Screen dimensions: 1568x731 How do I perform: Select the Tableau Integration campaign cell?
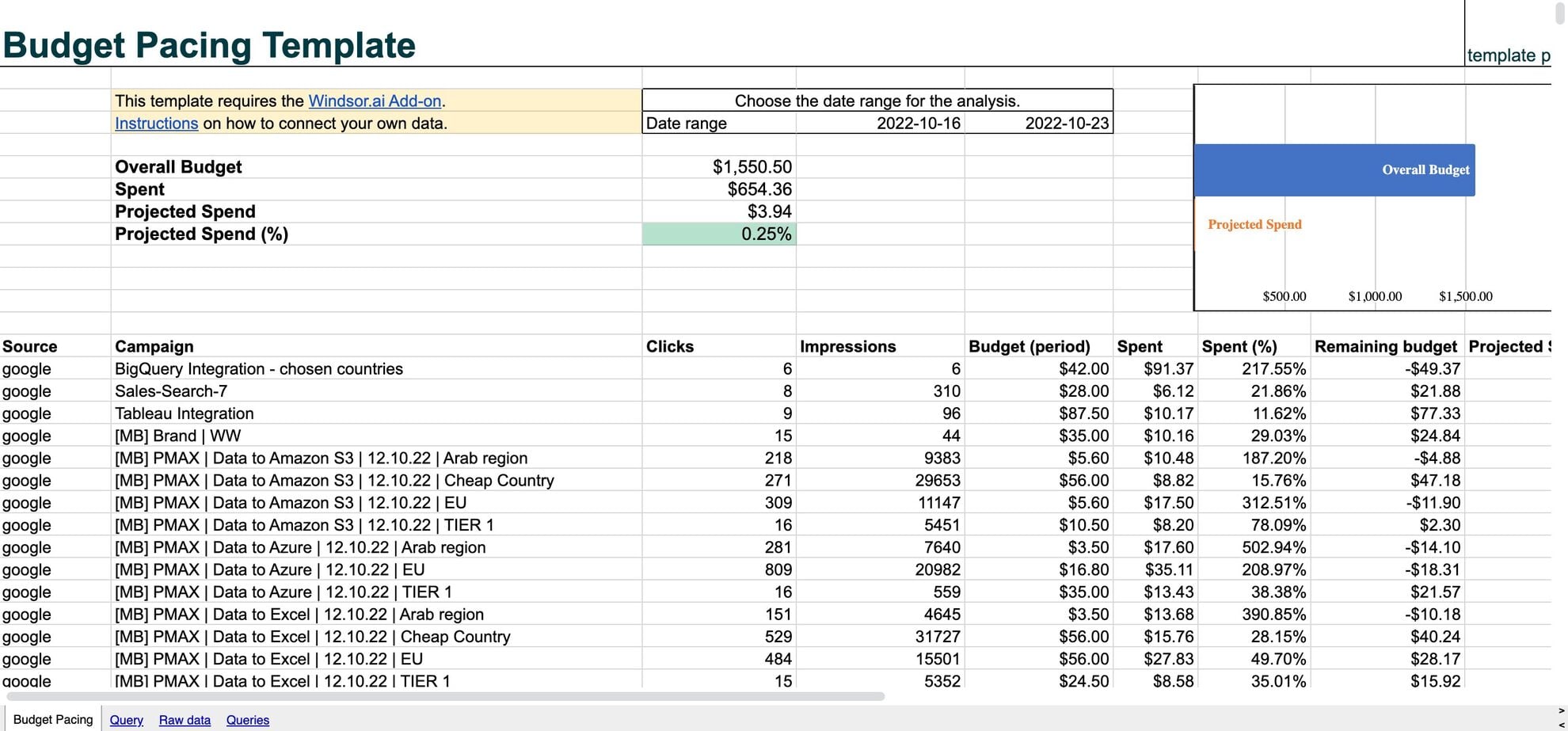(x=185, y=413)
